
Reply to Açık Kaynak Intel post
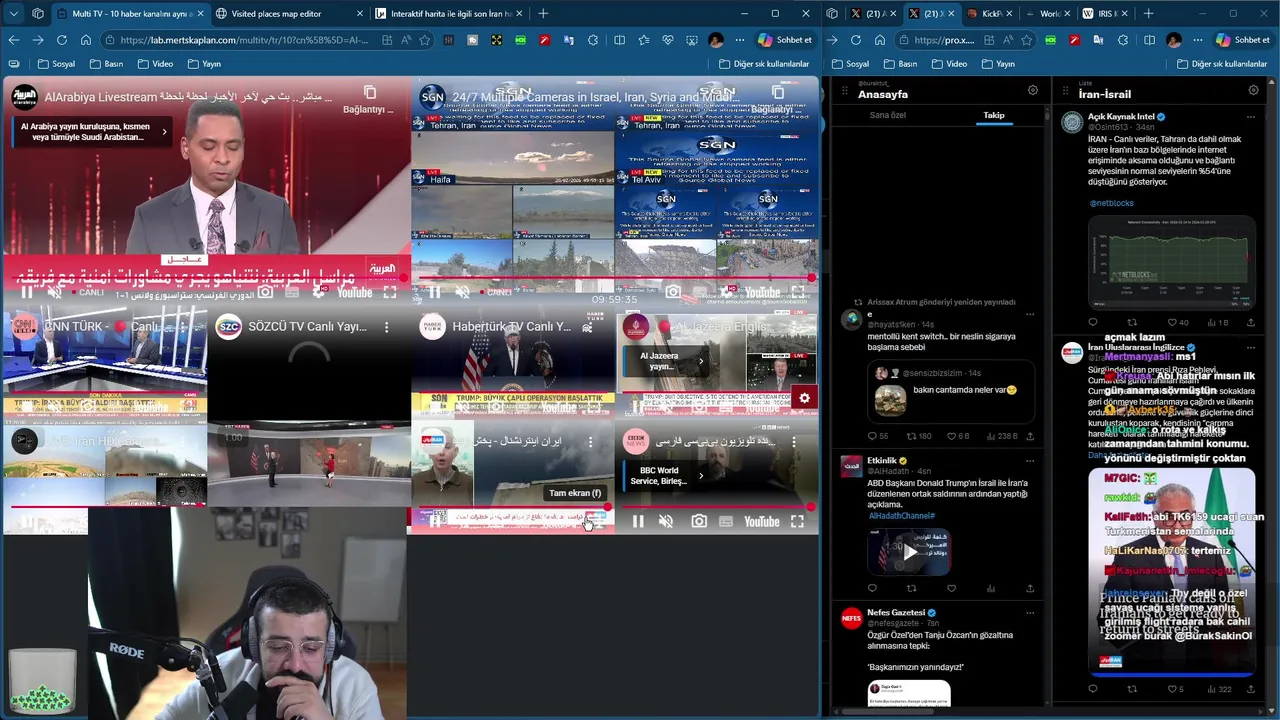(1092, 323)
